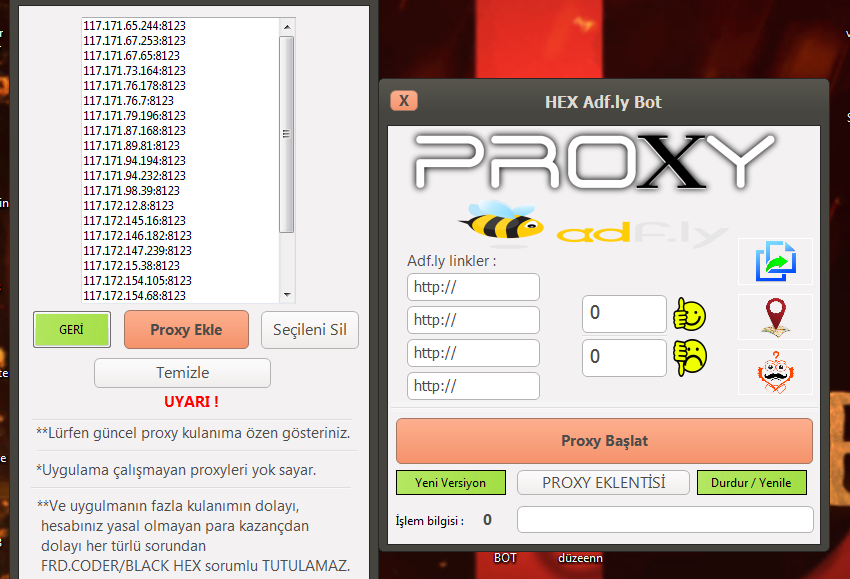Close the HEX Adf.ly Bot window
The height and width of the screenshot is (579, 850).
(x=403, y=101)
